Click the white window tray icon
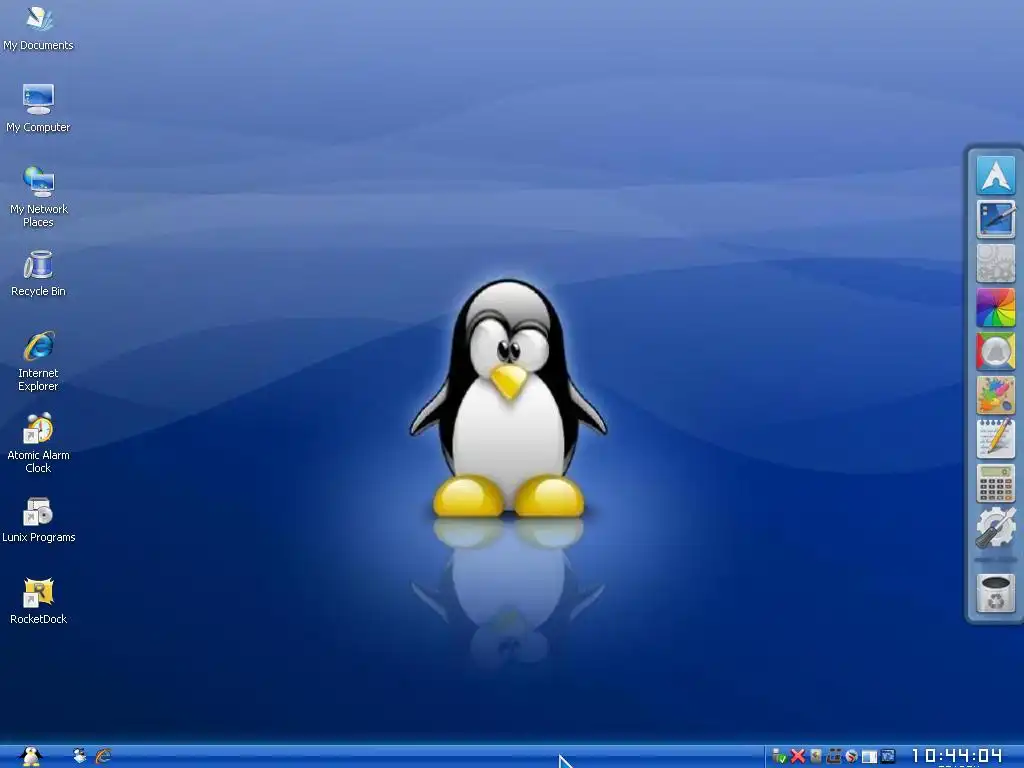 point(869,757)
